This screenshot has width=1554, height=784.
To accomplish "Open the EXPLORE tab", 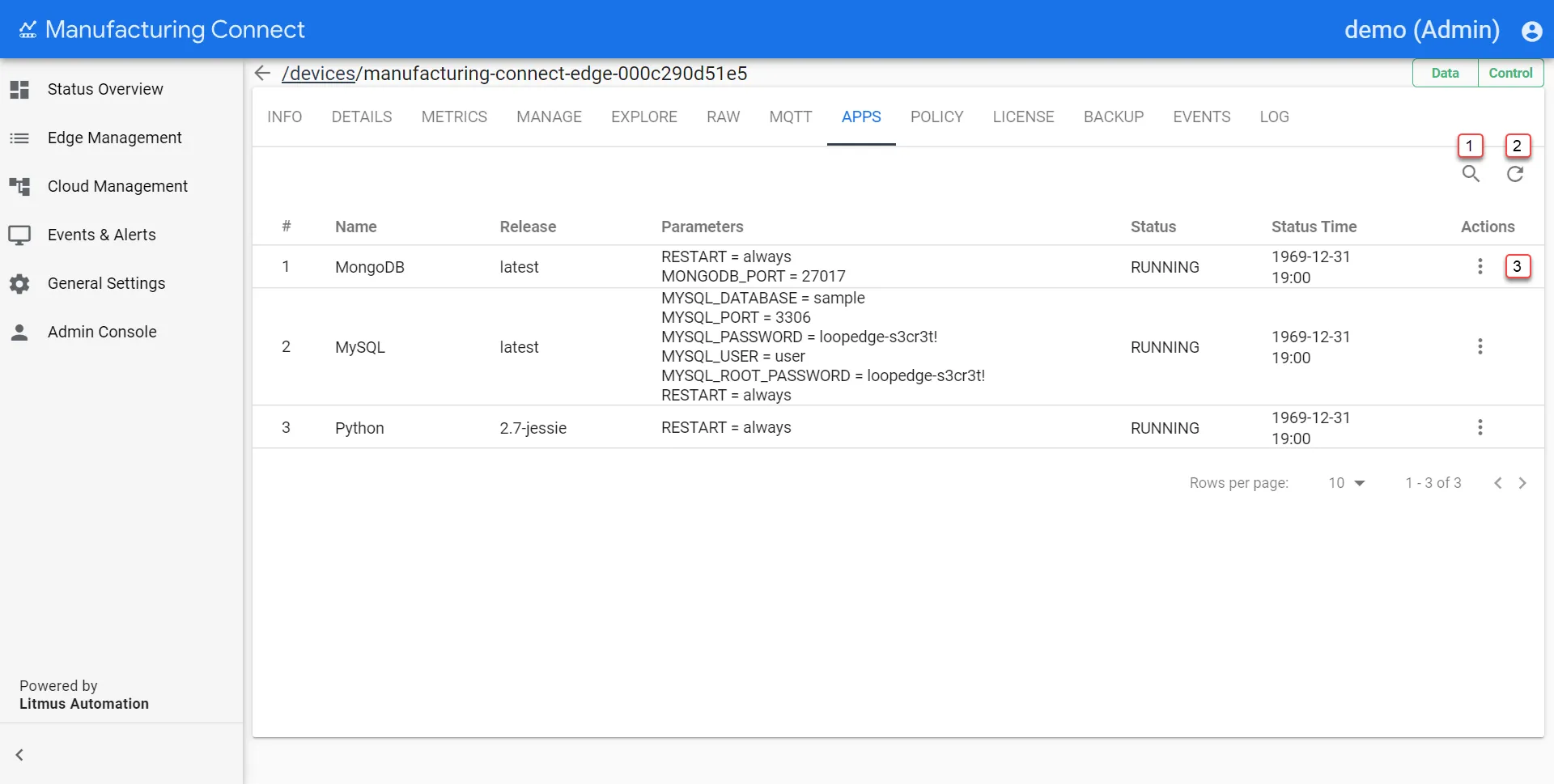I will (x=644, y=117).
